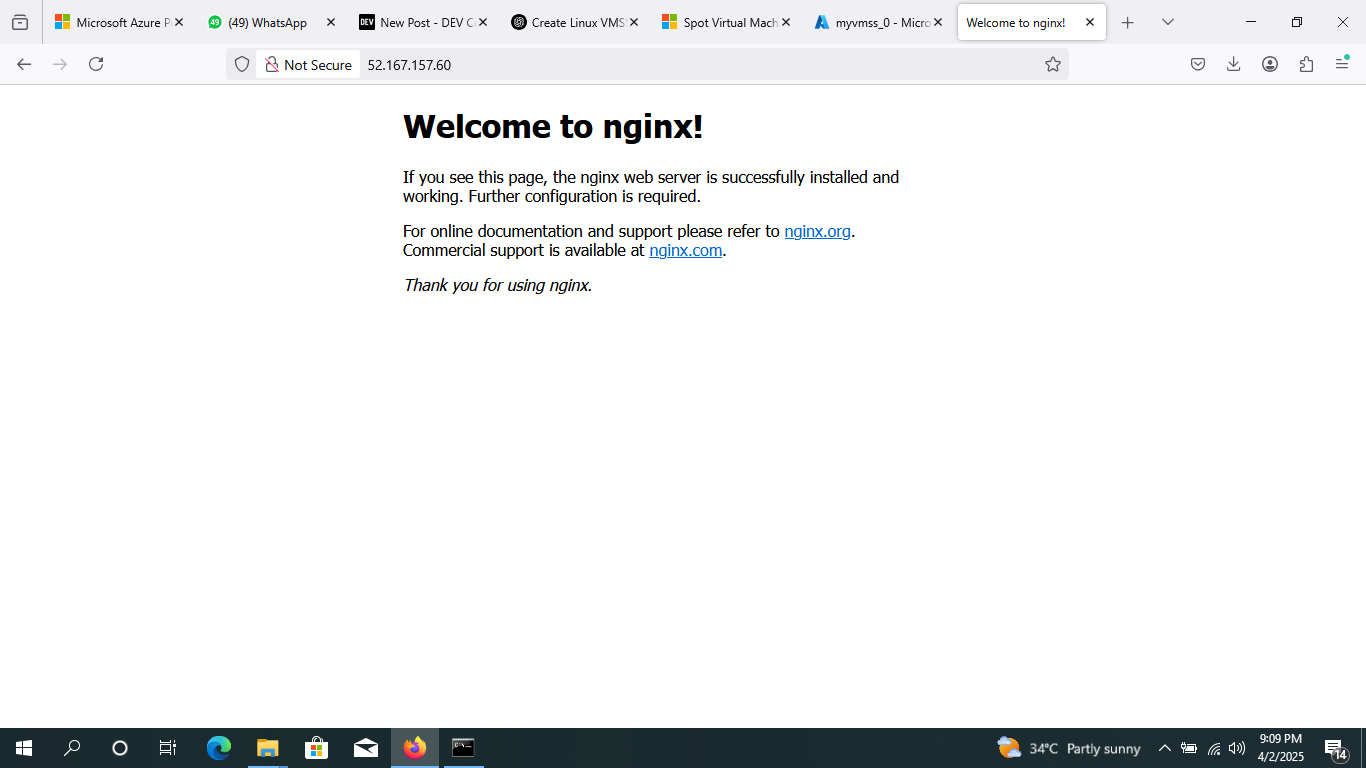Click the Not Secure site information badge
This screenshot has height=768, width=1366.
click(x=308, y=64)
